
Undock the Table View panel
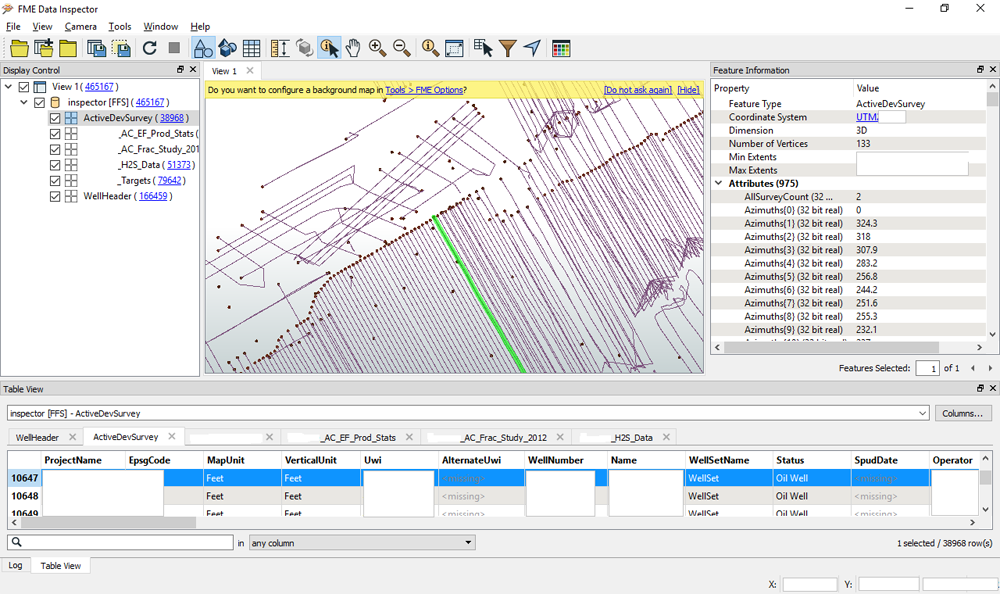click(980, 388)
